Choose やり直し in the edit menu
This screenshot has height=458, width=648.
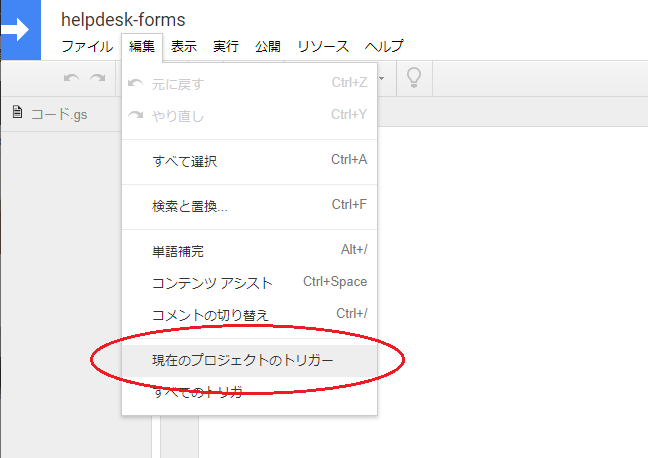tap(250, 116)
